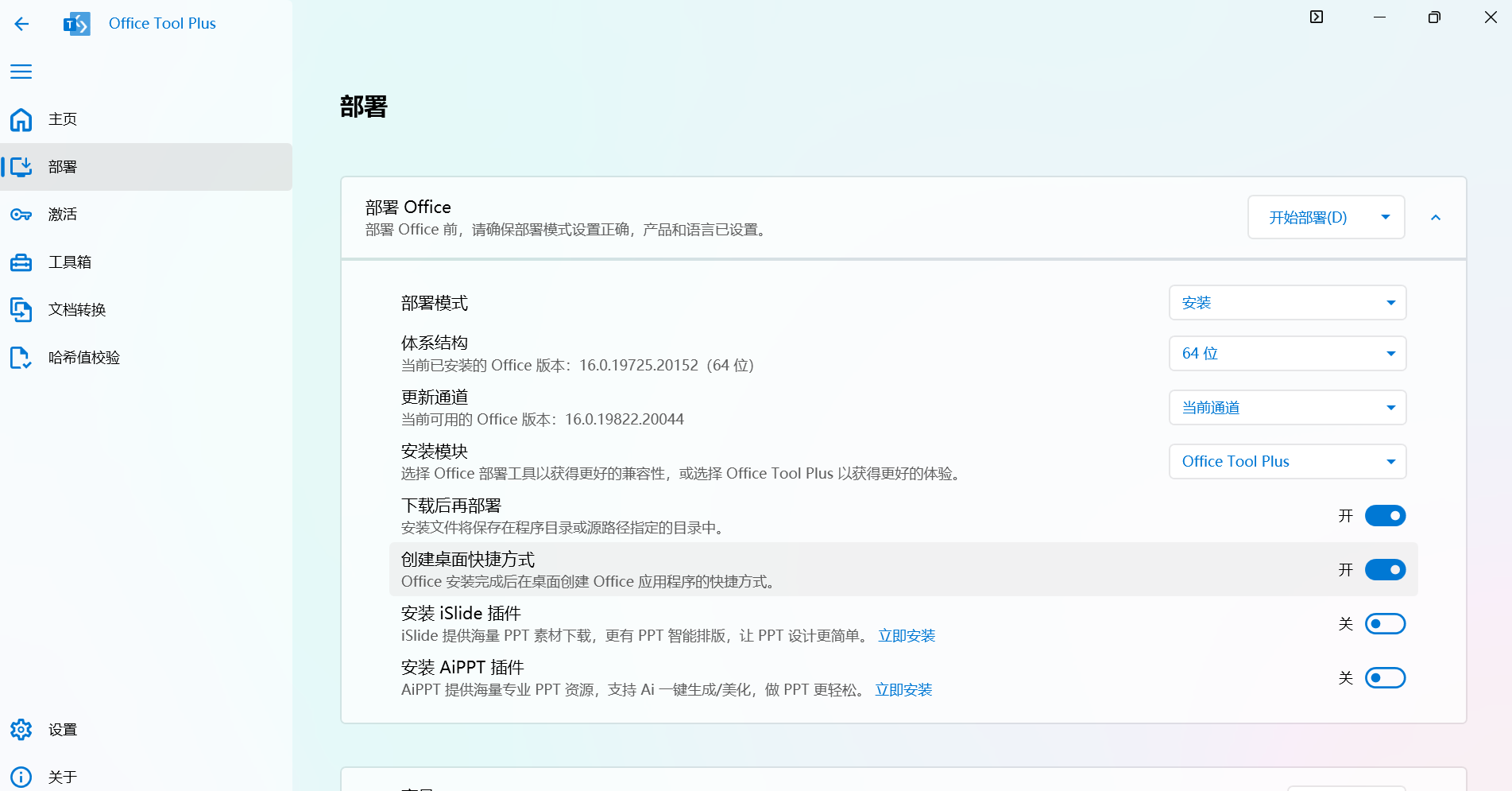Open 设置 gear icon

pos(21,730)
